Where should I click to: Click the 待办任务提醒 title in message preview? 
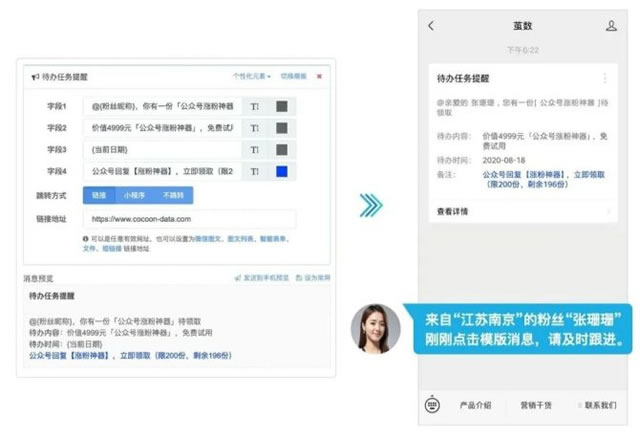[x=52, y=296]
